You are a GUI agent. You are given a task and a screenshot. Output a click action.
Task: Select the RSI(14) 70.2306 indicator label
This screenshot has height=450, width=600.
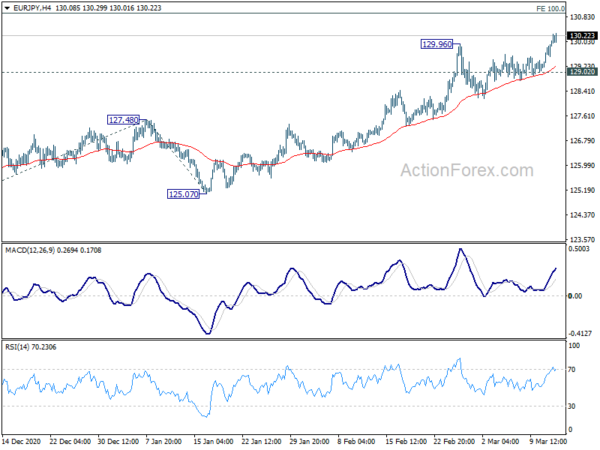click(31, 347)
